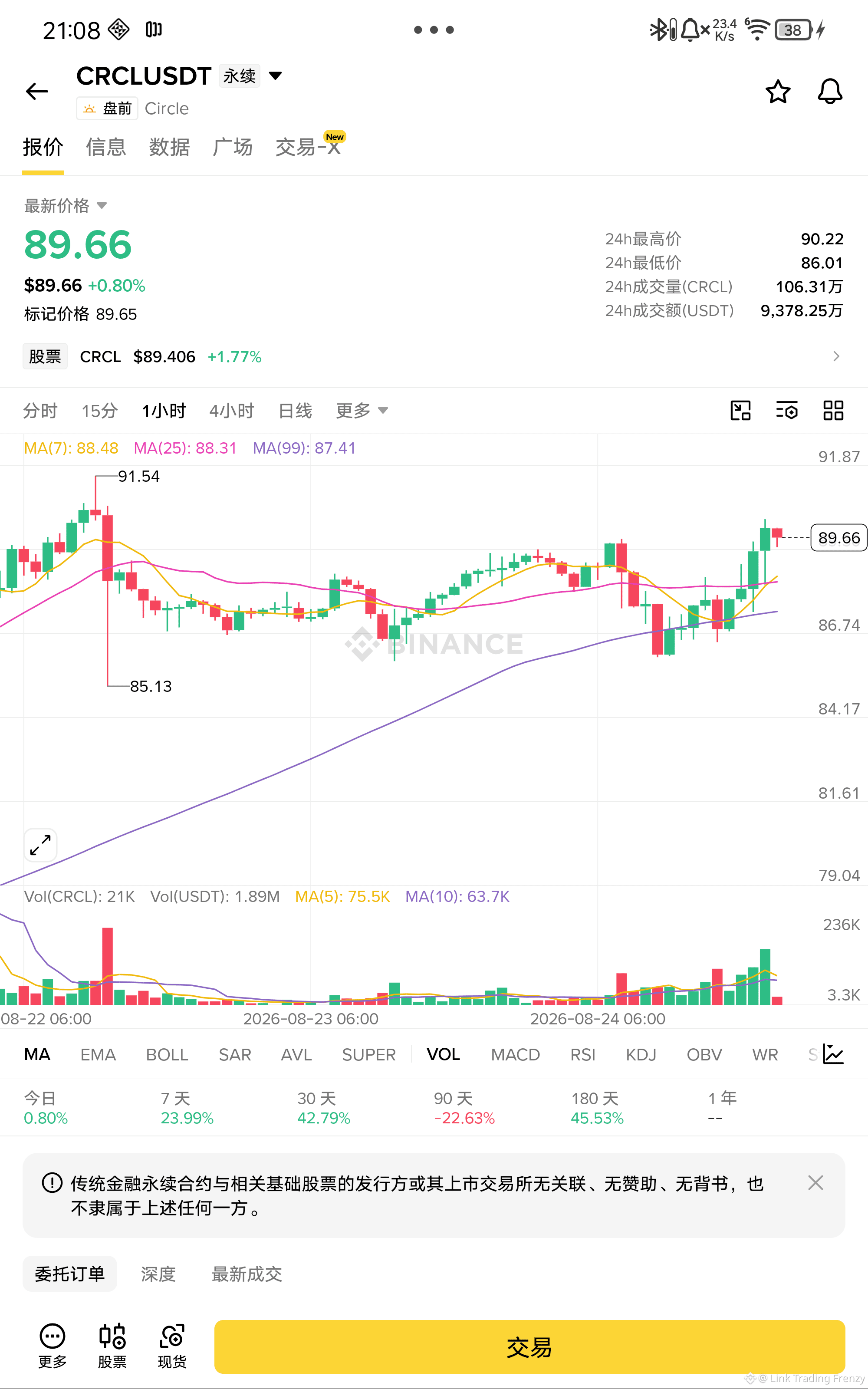Dismiss the disclaimer notice with X
The width and height of the screenshot is (868, 1389).
click(x=815, y=1182)
